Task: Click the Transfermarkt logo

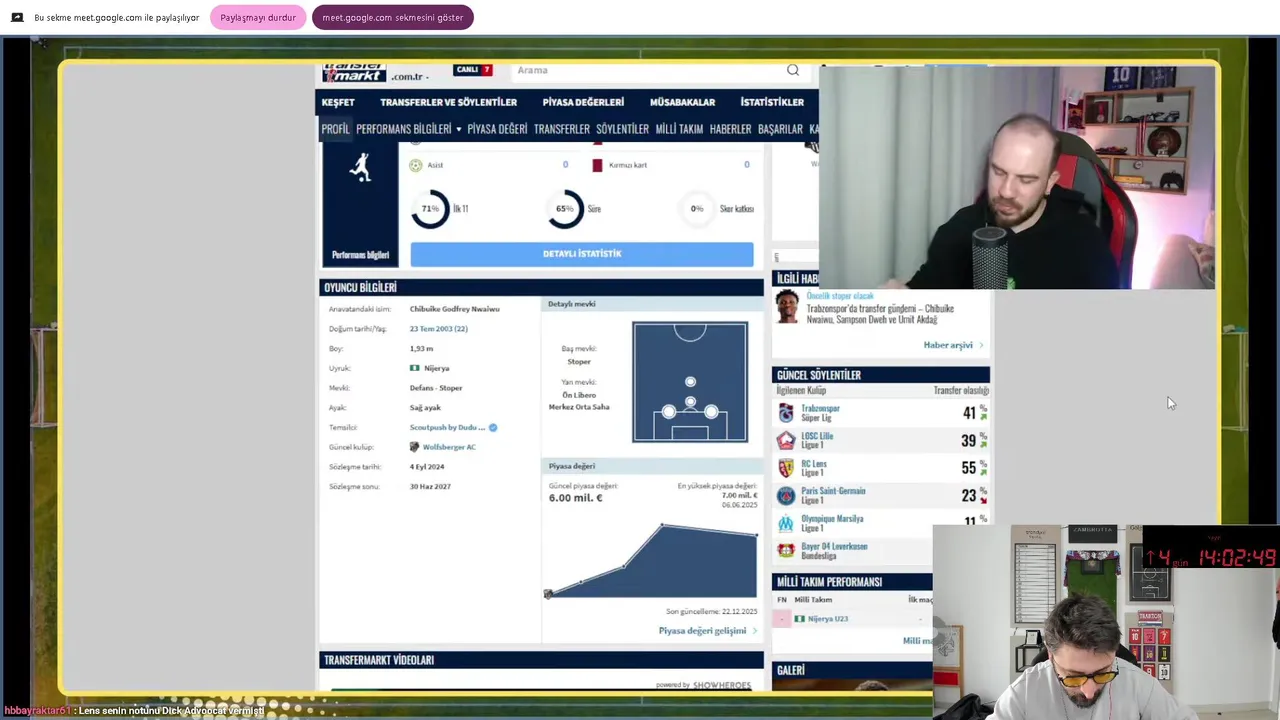Action: pyautogui.click(x=354, y=74)
